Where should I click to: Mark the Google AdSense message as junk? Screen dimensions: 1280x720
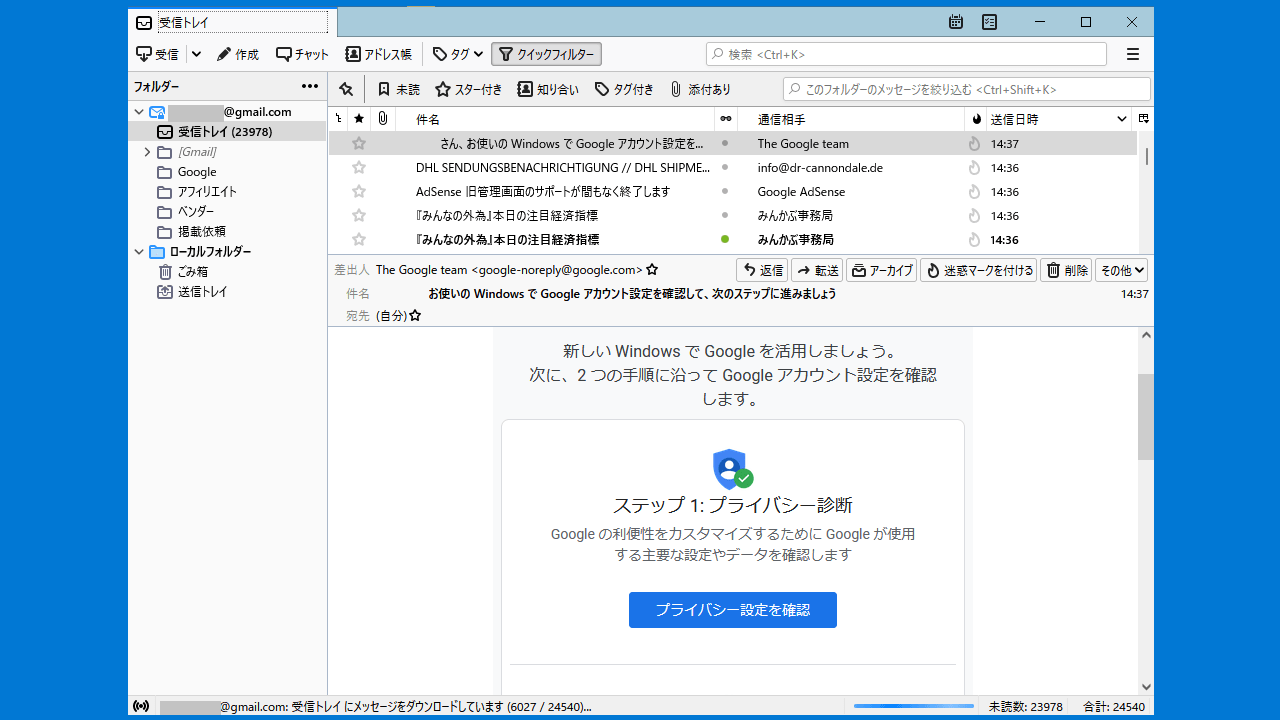tap(975, 191)
